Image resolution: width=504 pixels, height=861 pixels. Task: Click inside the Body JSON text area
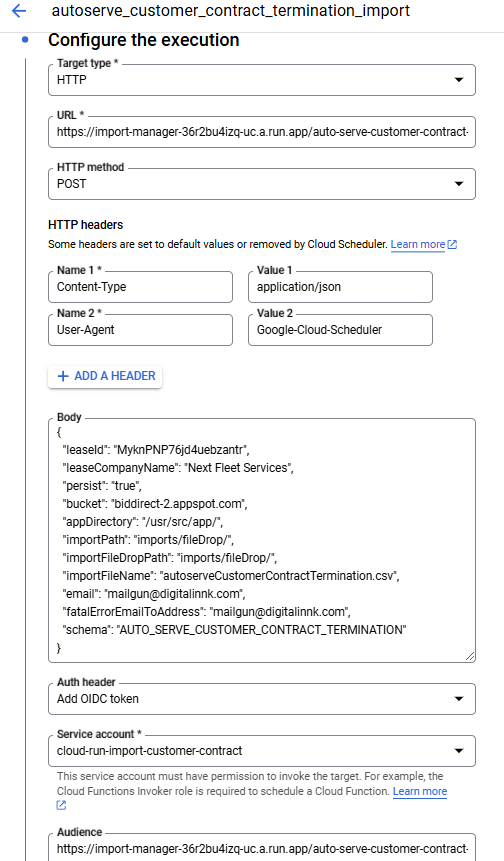(262, 540)
